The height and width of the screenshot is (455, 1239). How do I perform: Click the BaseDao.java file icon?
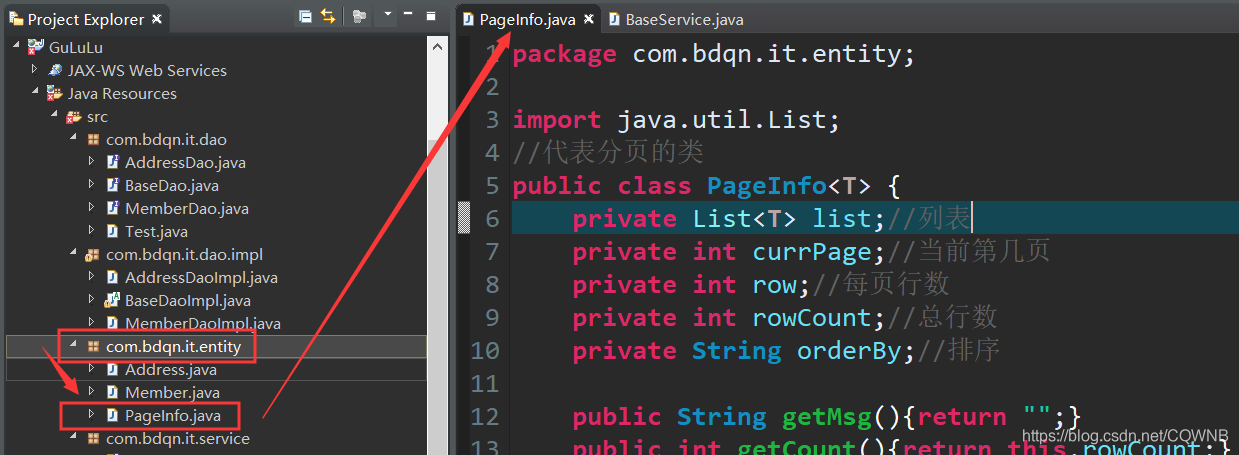click(x=112, y=185)
